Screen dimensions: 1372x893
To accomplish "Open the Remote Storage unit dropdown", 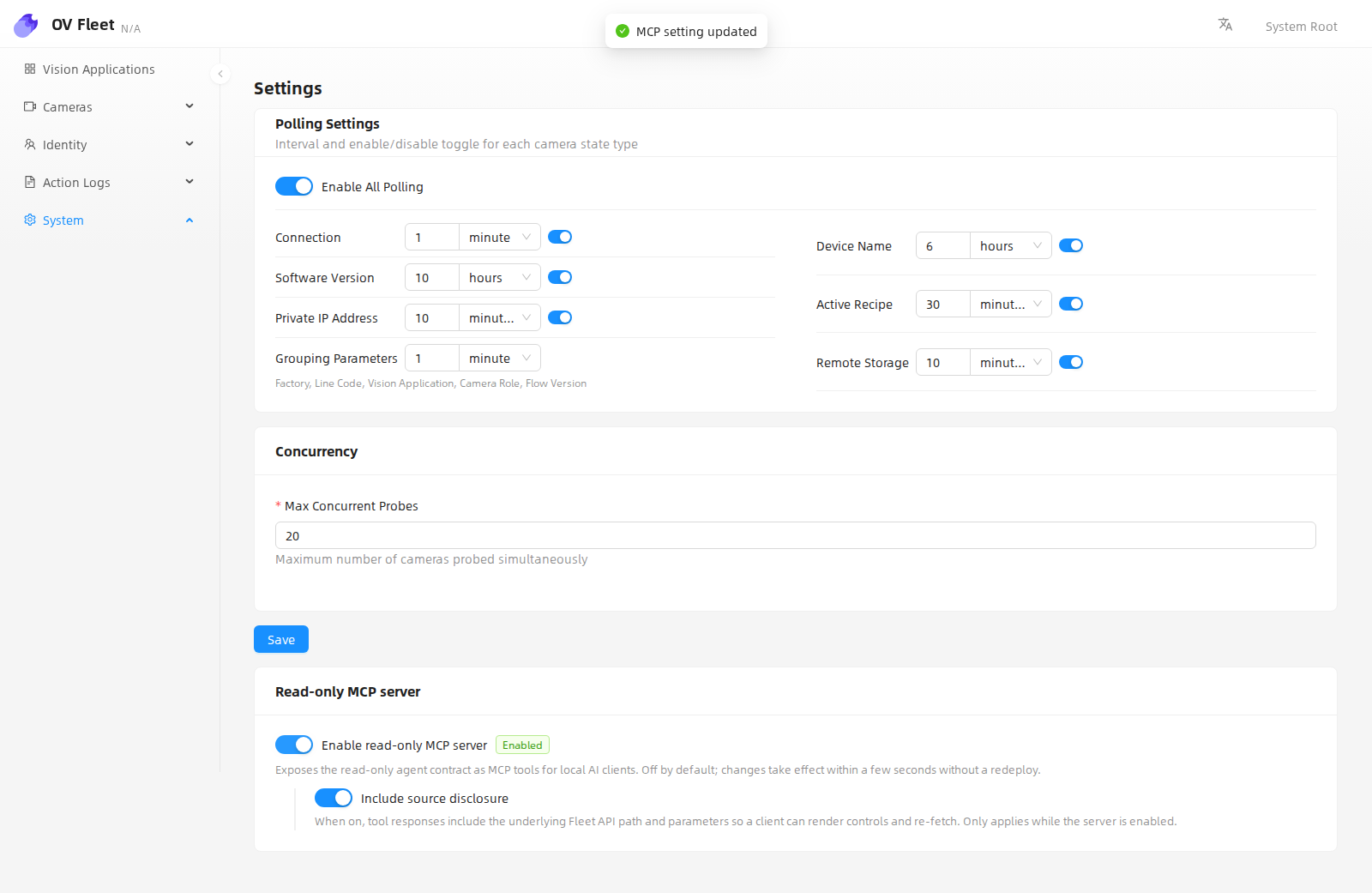I will (1011, 362).
